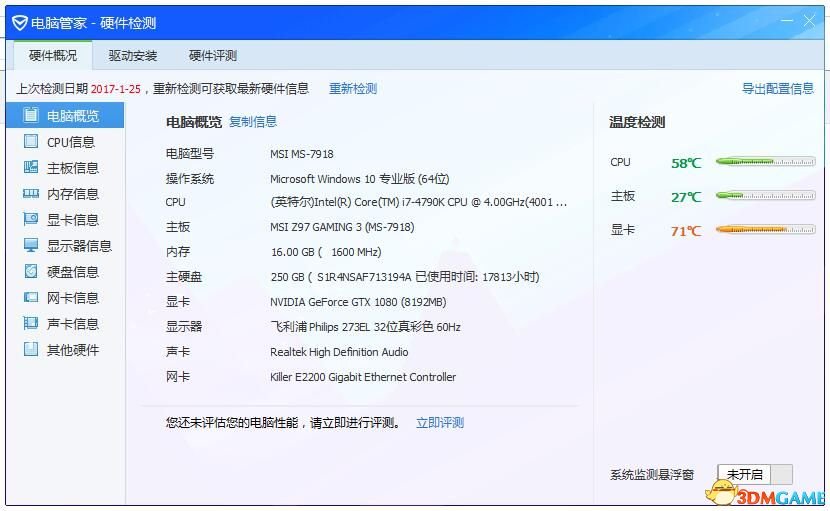Switch to the 硬件概况 tab
830x511 pixels.
[53, 55]
